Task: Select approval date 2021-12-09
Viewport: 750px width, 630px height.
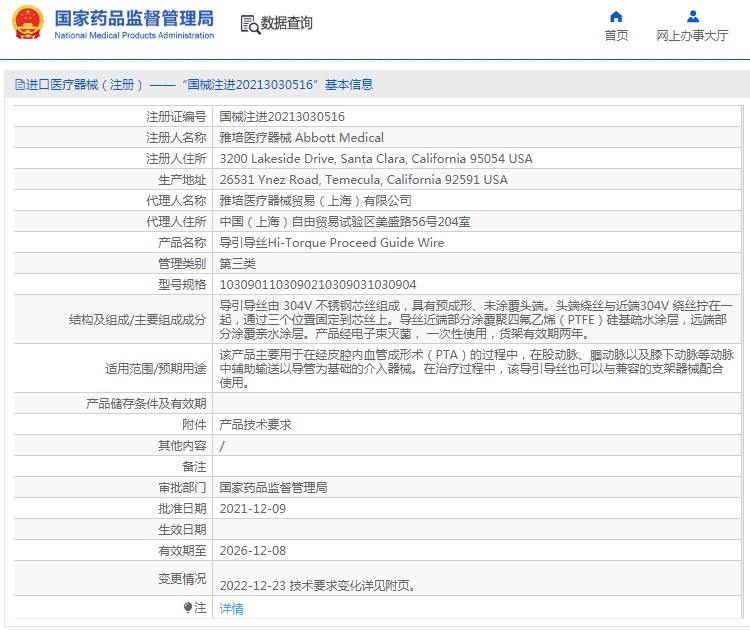Action: [x=253, y=509]
